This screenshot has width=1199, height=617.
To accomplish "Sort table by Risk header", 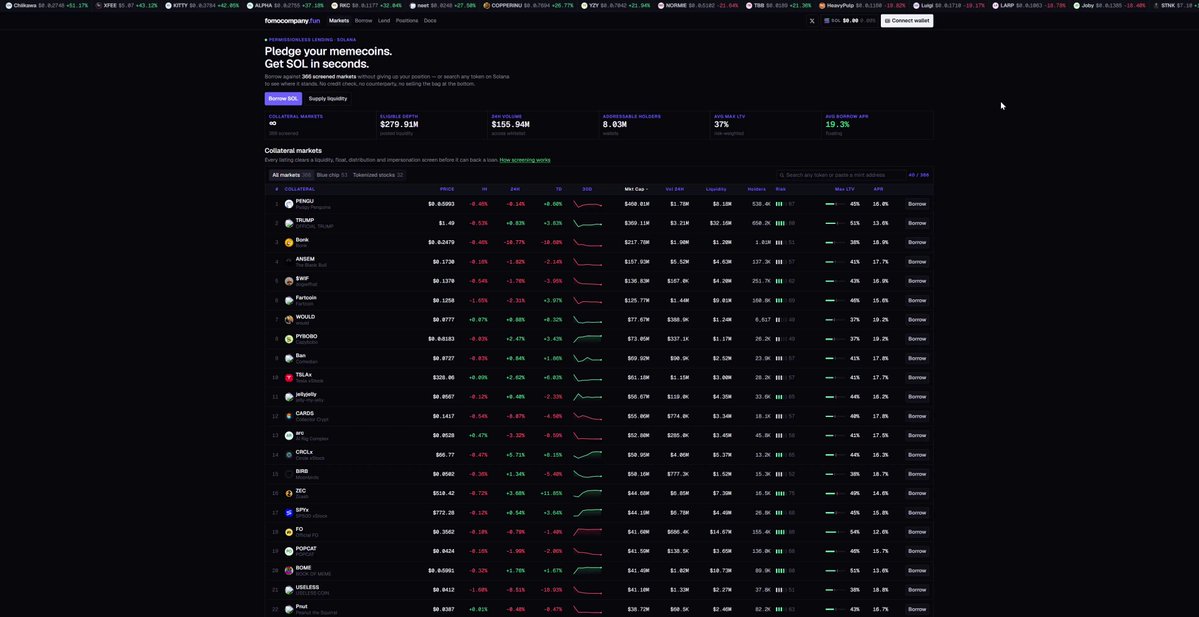I will pyautogui.click(x=781, y=189).
